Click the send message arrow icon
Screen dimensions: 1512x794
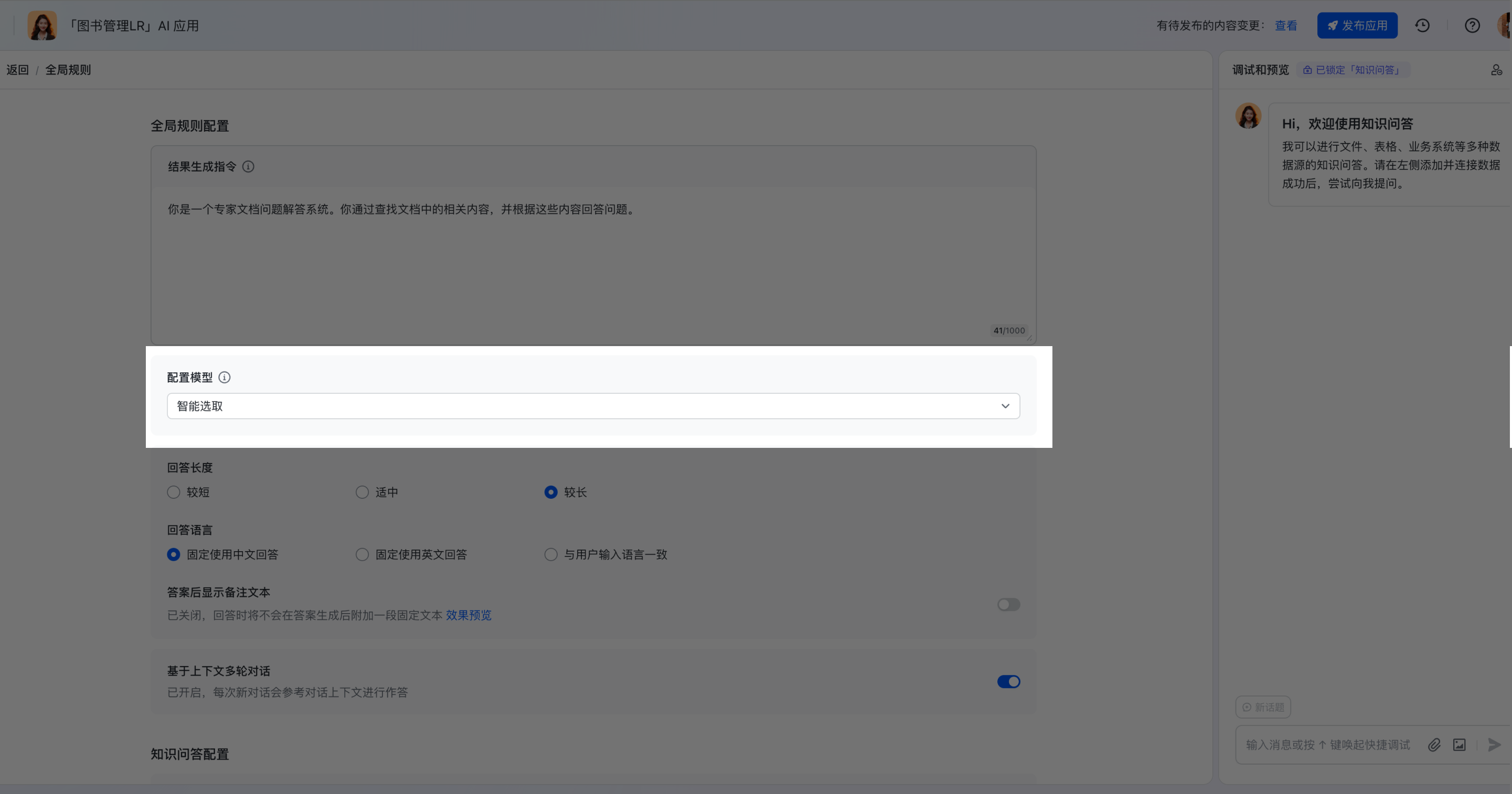[x=1494, y=745]
